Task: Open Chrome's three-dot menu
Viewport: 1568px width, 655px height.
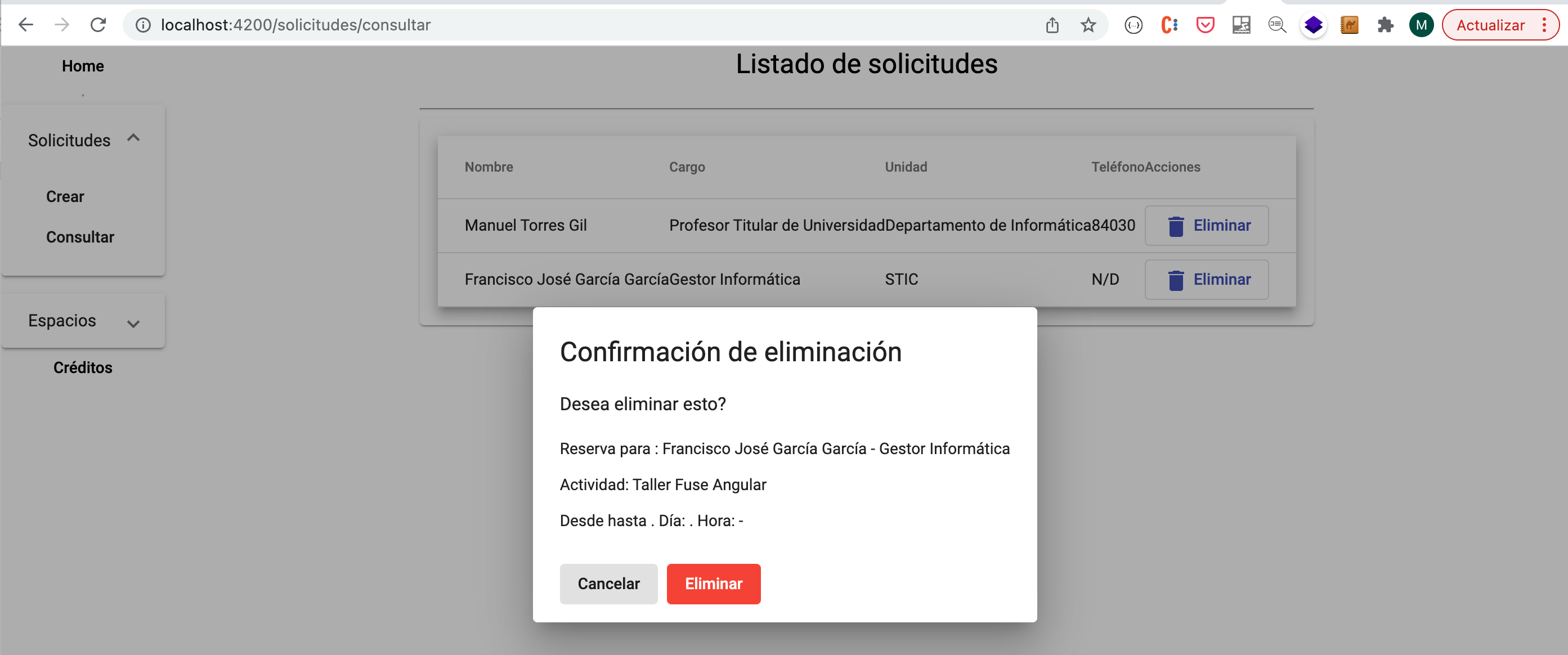Action: pos(1545,25)
